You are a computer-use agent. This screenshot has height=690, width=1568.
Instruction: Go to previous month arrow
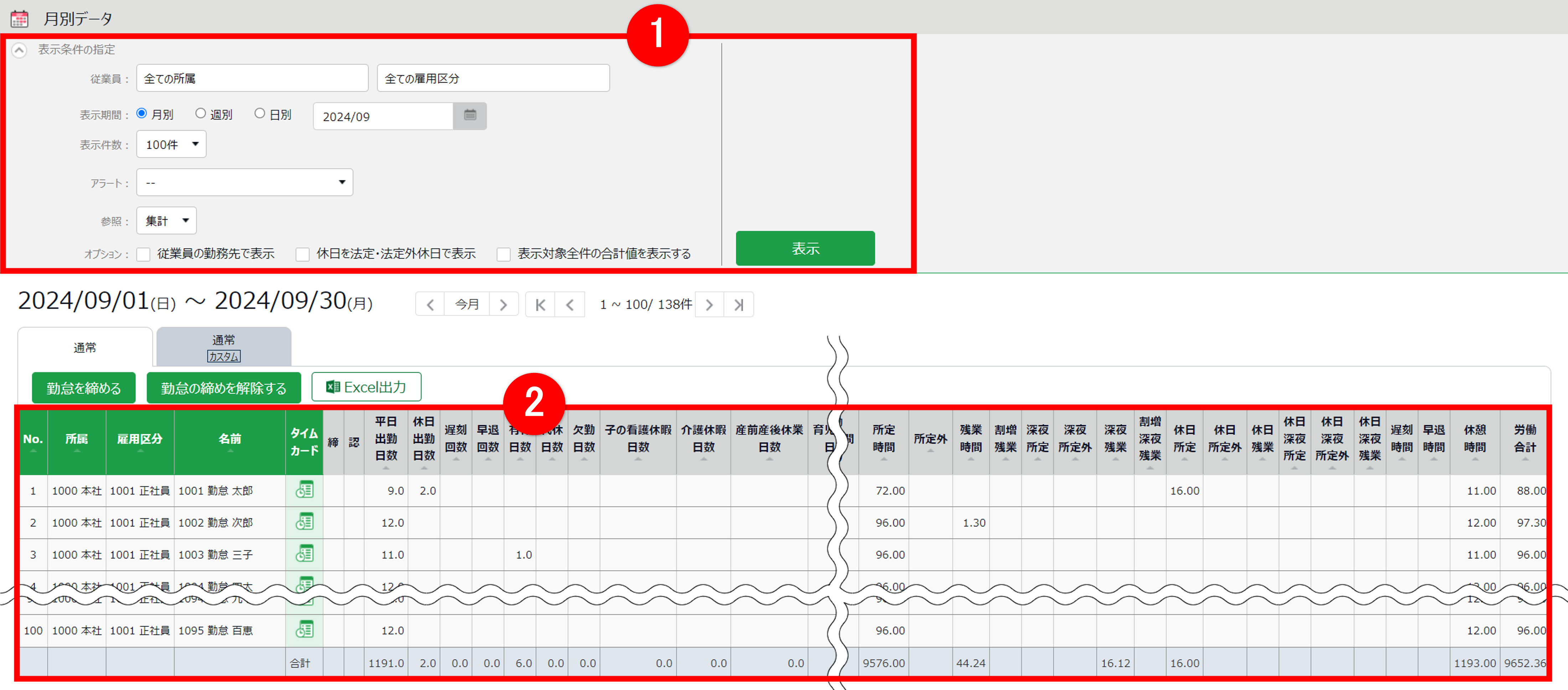click(430, 304)
